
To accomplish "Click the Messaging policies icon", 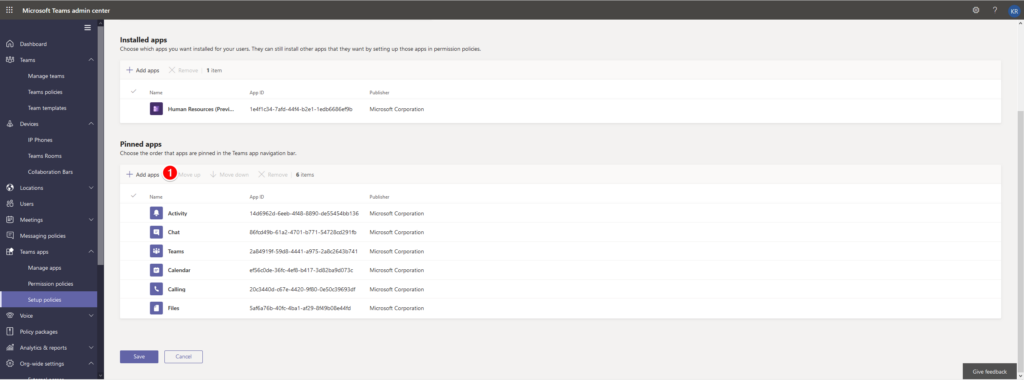I will point(10,236).
